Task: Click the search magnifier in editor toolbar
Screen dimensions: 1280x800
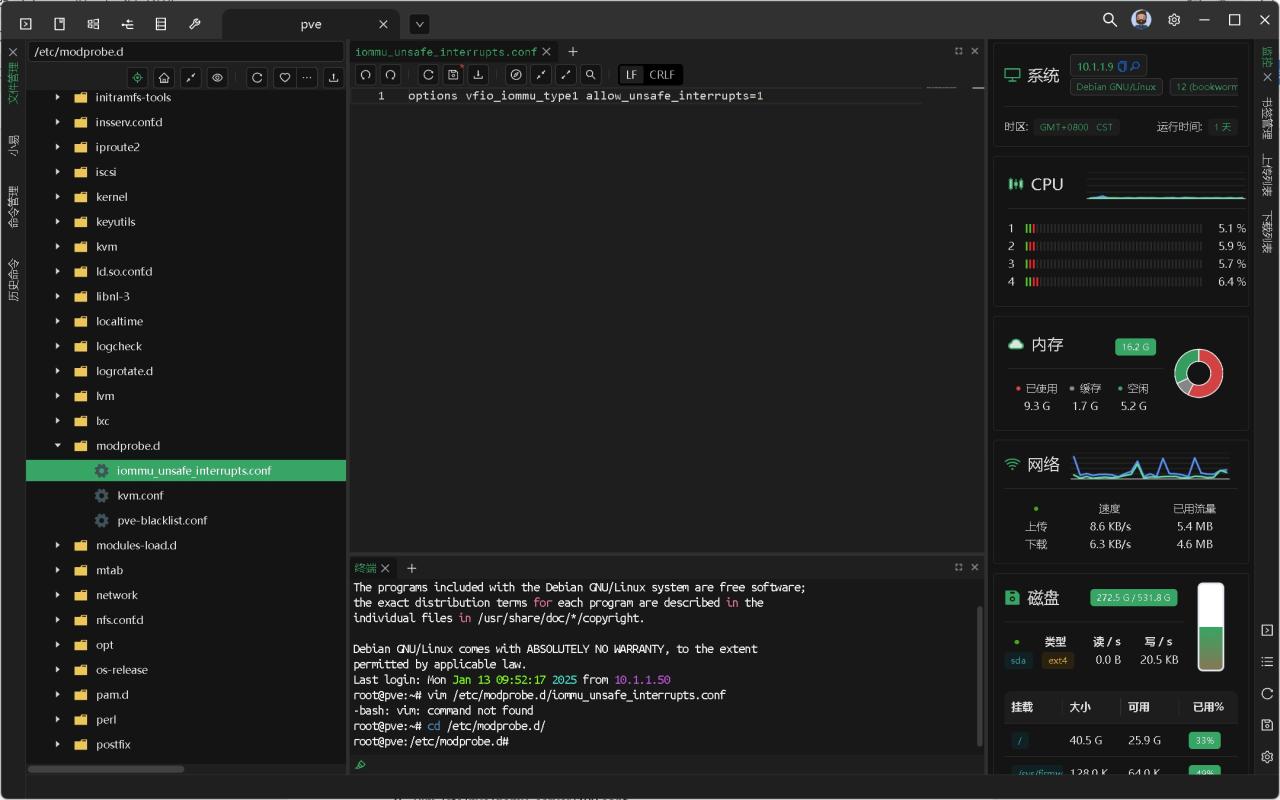Action: point(591,75)
